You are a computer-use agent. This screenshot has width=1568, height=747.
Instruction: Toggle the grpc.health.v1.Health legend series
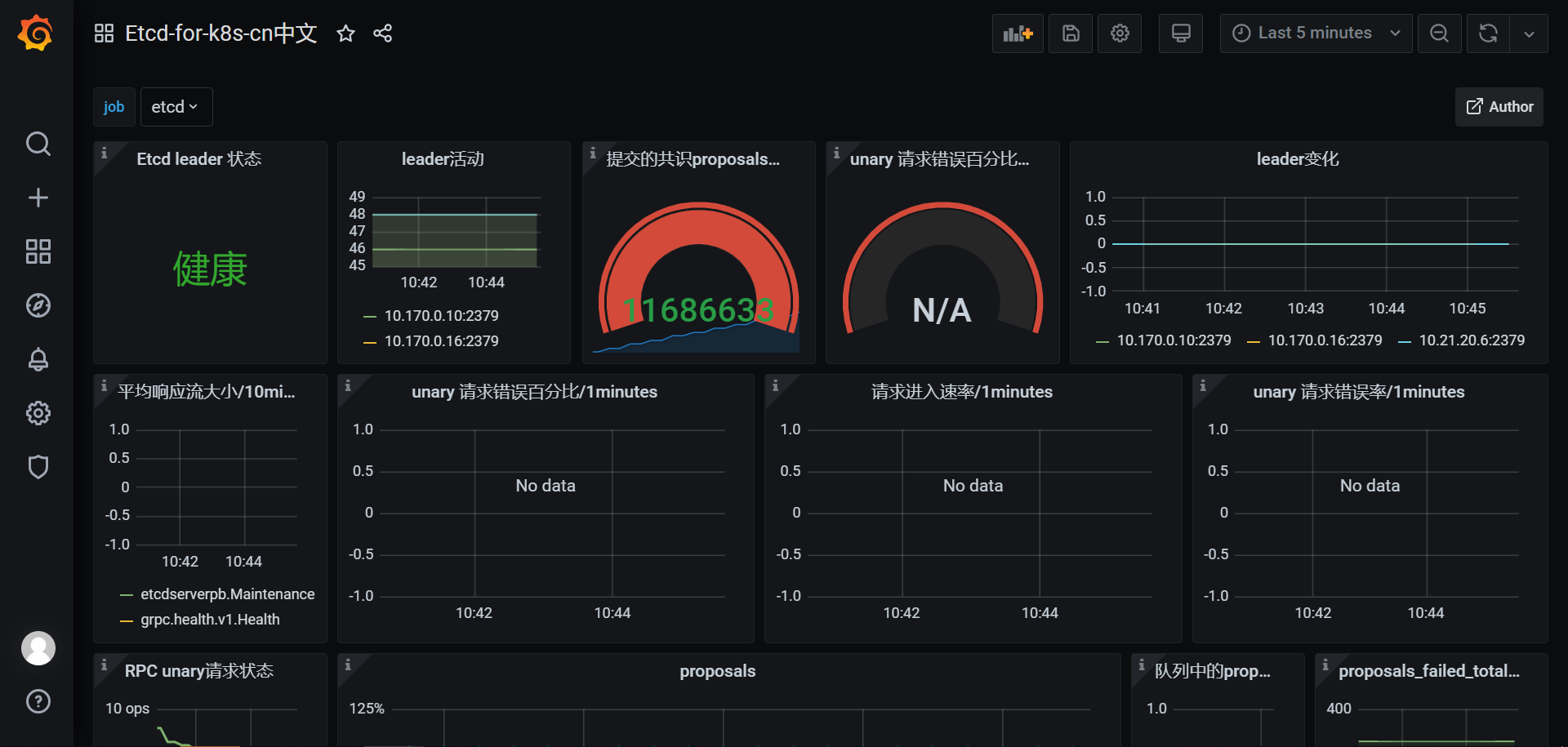210,620
